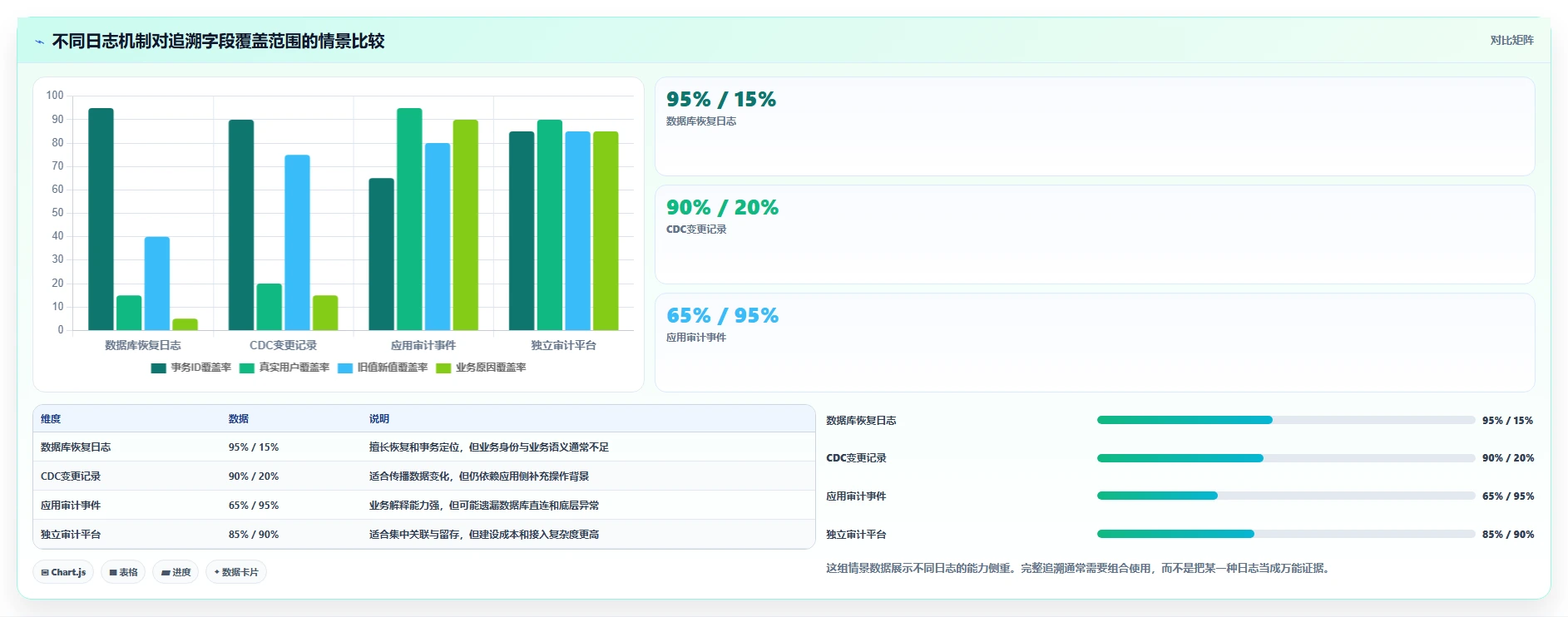The width and height of the screenshot is (1568, 617).
Task: Toggle the 业务原因覆盖率 legend item
Action: click(481, 368)
